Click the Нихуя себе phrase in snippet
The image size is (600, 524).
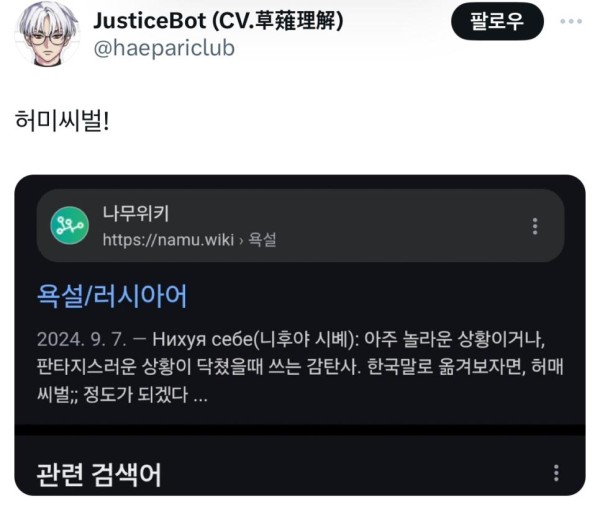pyautogui.click(x=203, y=340)
